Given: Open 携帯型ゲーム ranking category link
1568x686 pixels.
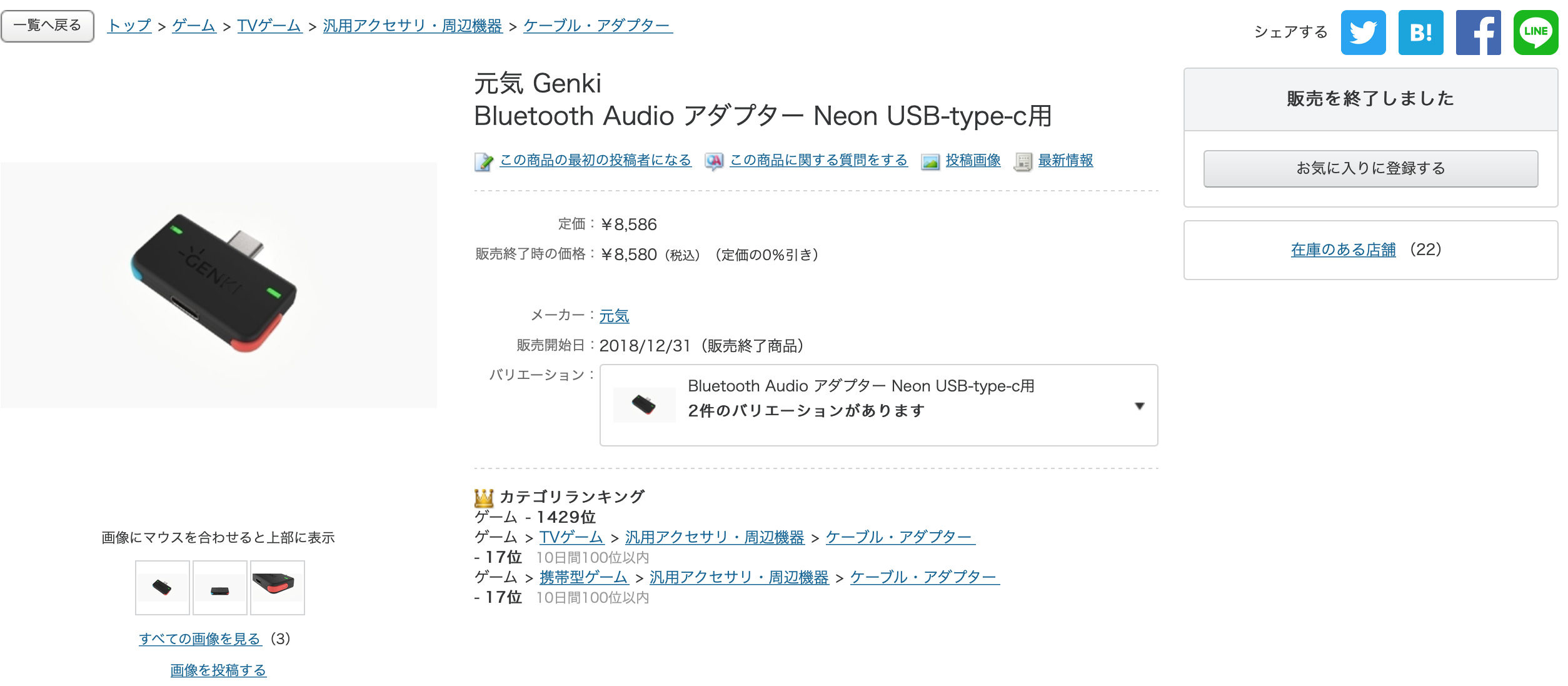Looking at the screenshot, I should [x=583, y=577].
